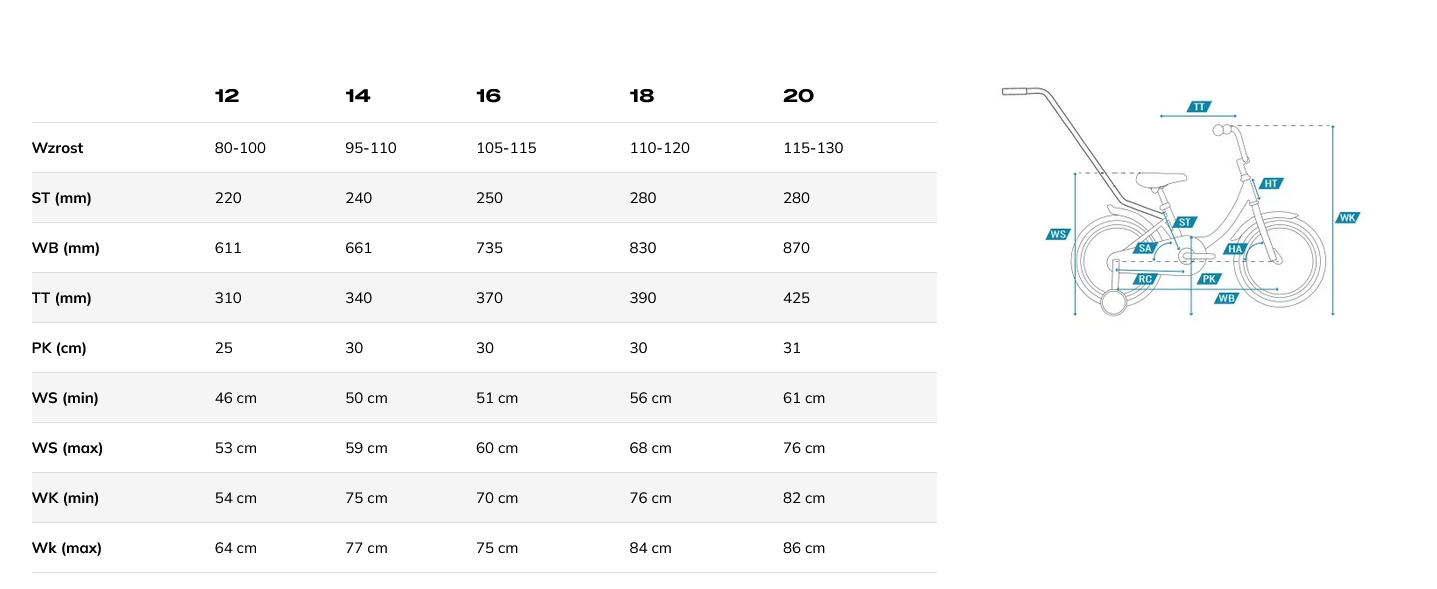Select the WS (max) row label
The width and height of the screenshot is (1437, 589).
click(x=67, y=448)
